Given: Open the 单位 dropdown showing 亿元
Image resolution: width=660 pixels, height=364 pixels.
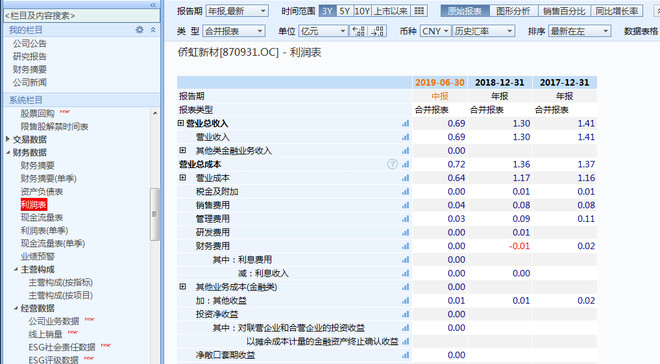Looking at the screenshot, I should click(323, 31).
